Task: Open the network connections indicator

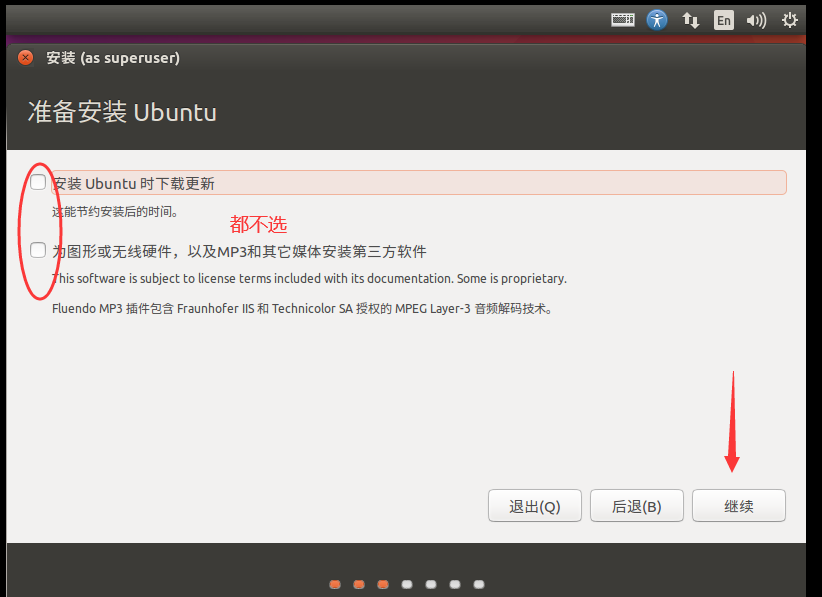Action: click(690, 20)
